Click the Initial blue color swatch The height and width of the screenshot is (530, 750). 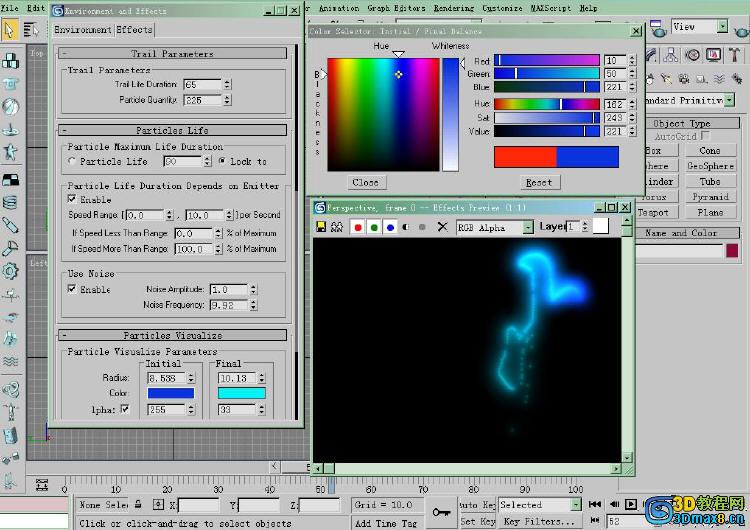click(171, 393)
